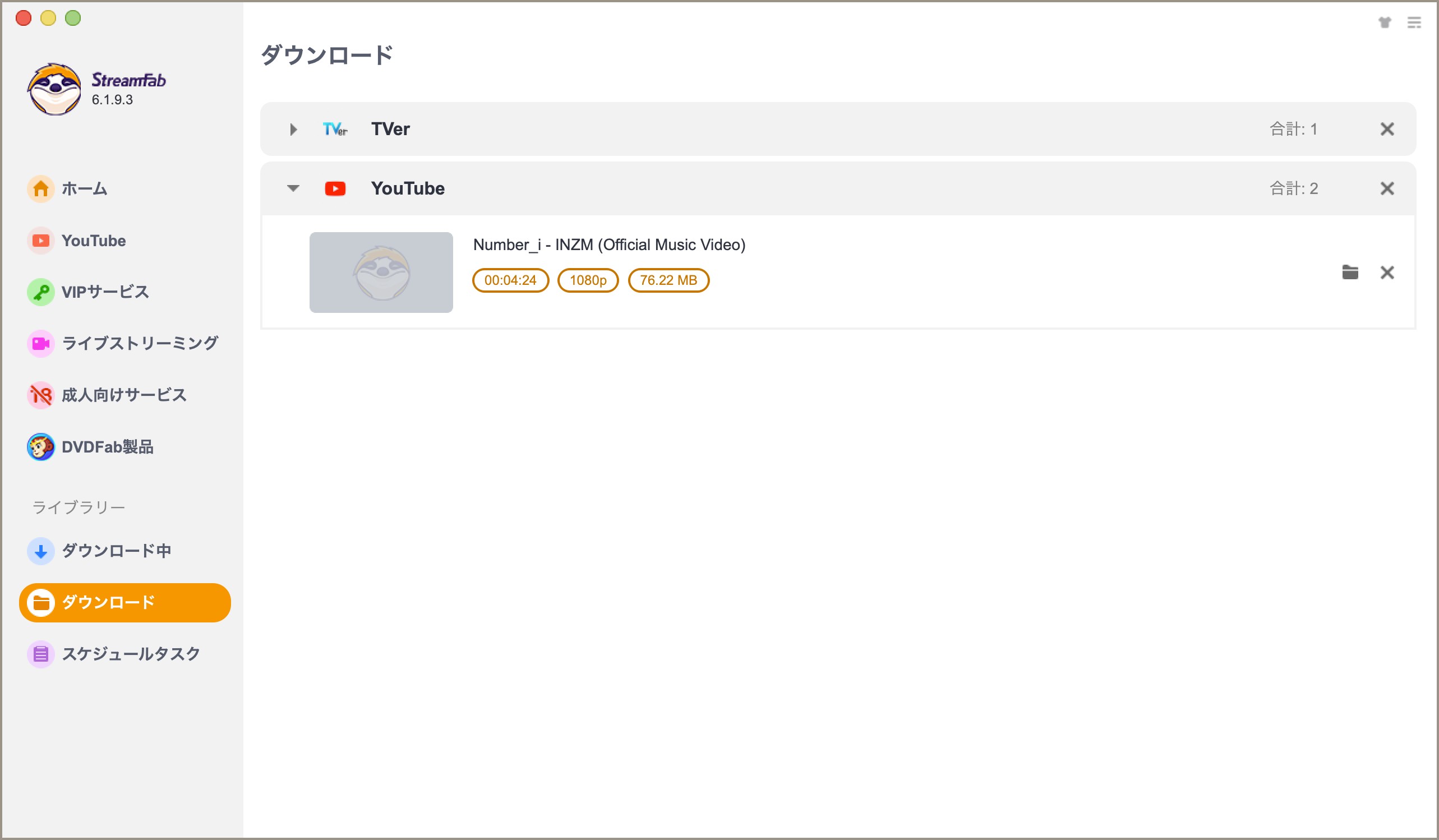This screenshot has width=1439, height=840.
Task: Click 合計: 2 count on YouTube row
Action: click(x=1293, y=188)
